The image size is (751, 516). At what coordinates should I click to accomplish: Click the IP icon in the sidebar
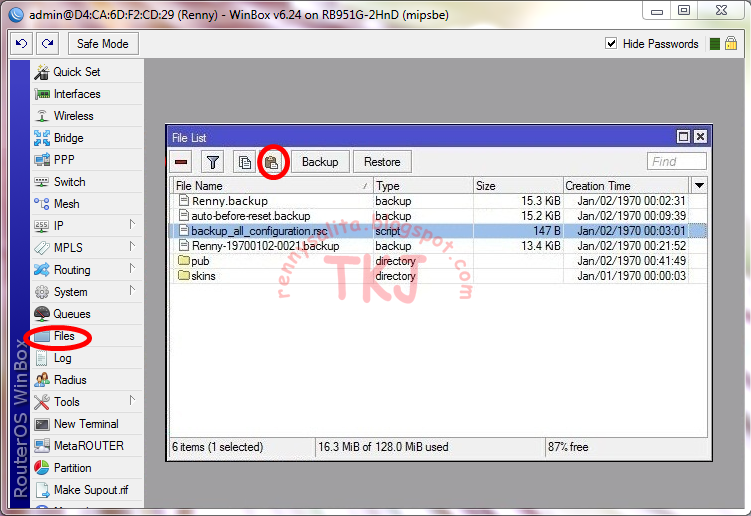coord(42,226)
